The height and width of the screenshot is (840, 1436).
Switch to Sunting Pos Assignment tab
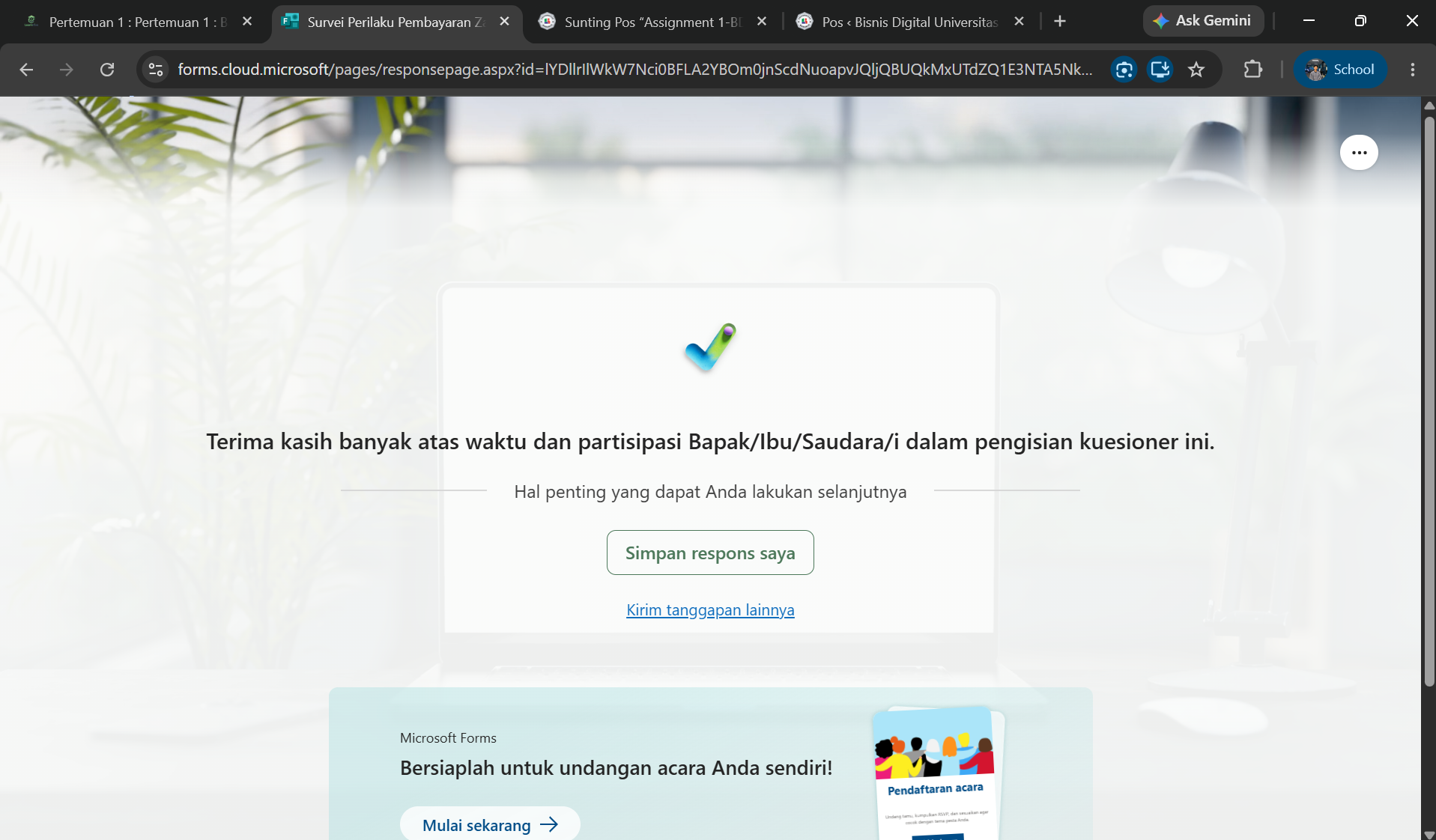(652, 22)
